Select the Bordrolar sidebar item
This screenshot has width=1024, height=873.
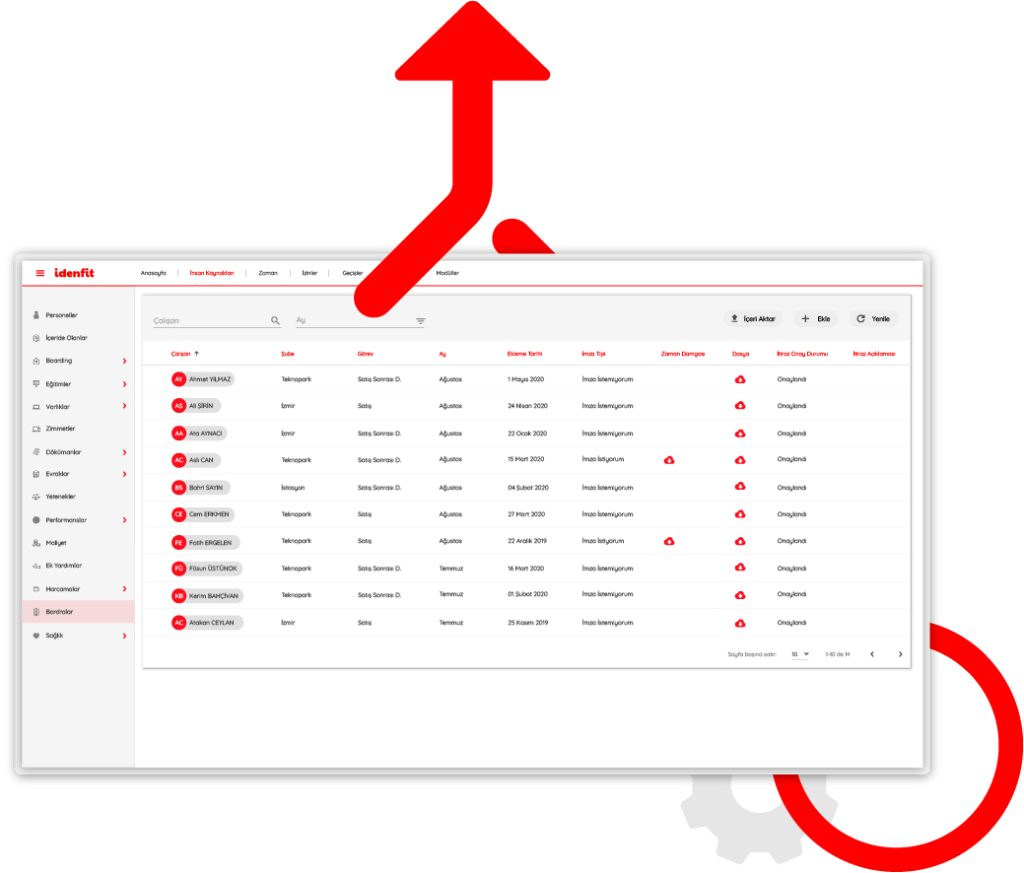click(60, 612)
